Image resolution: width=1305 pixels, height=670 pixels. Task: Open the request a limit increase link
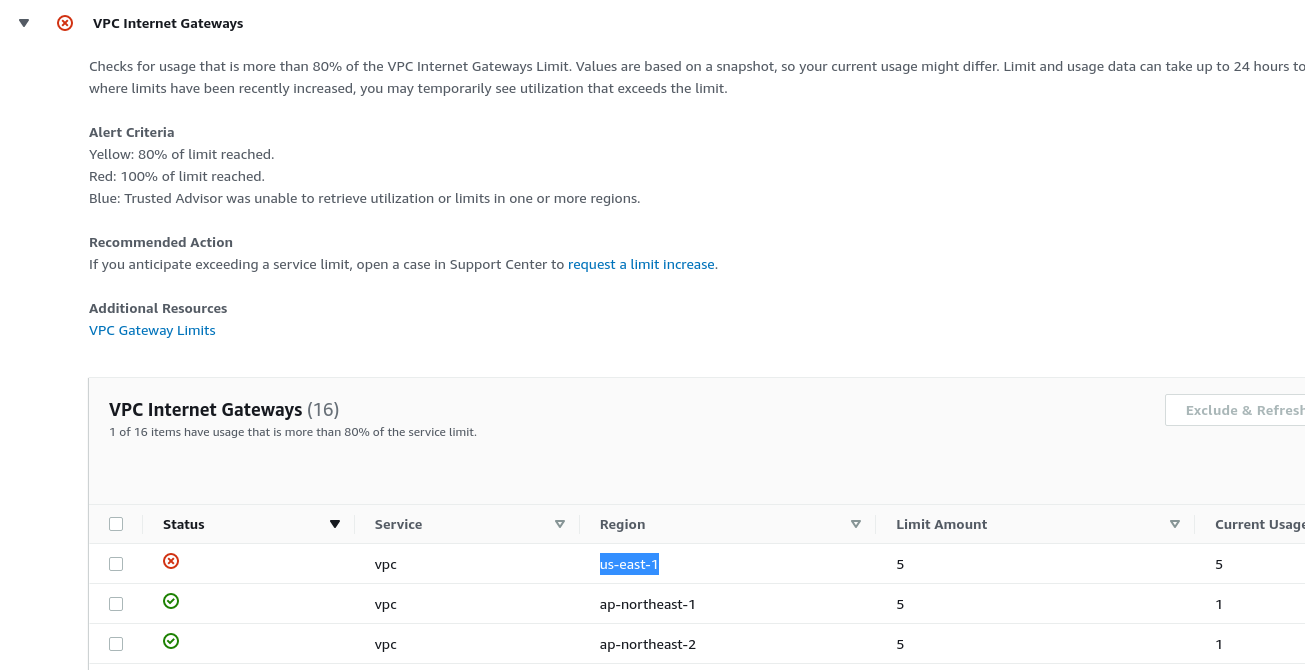641,265
